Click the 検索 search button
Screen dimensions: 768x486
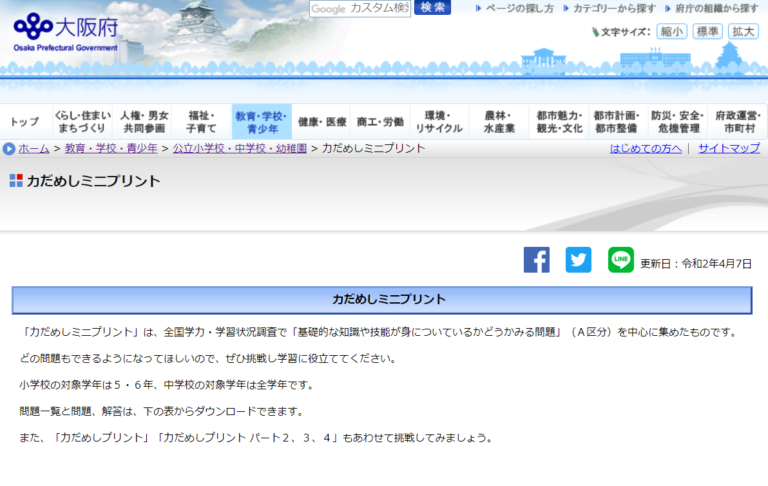pyautogui.click(x=432, y=8)
